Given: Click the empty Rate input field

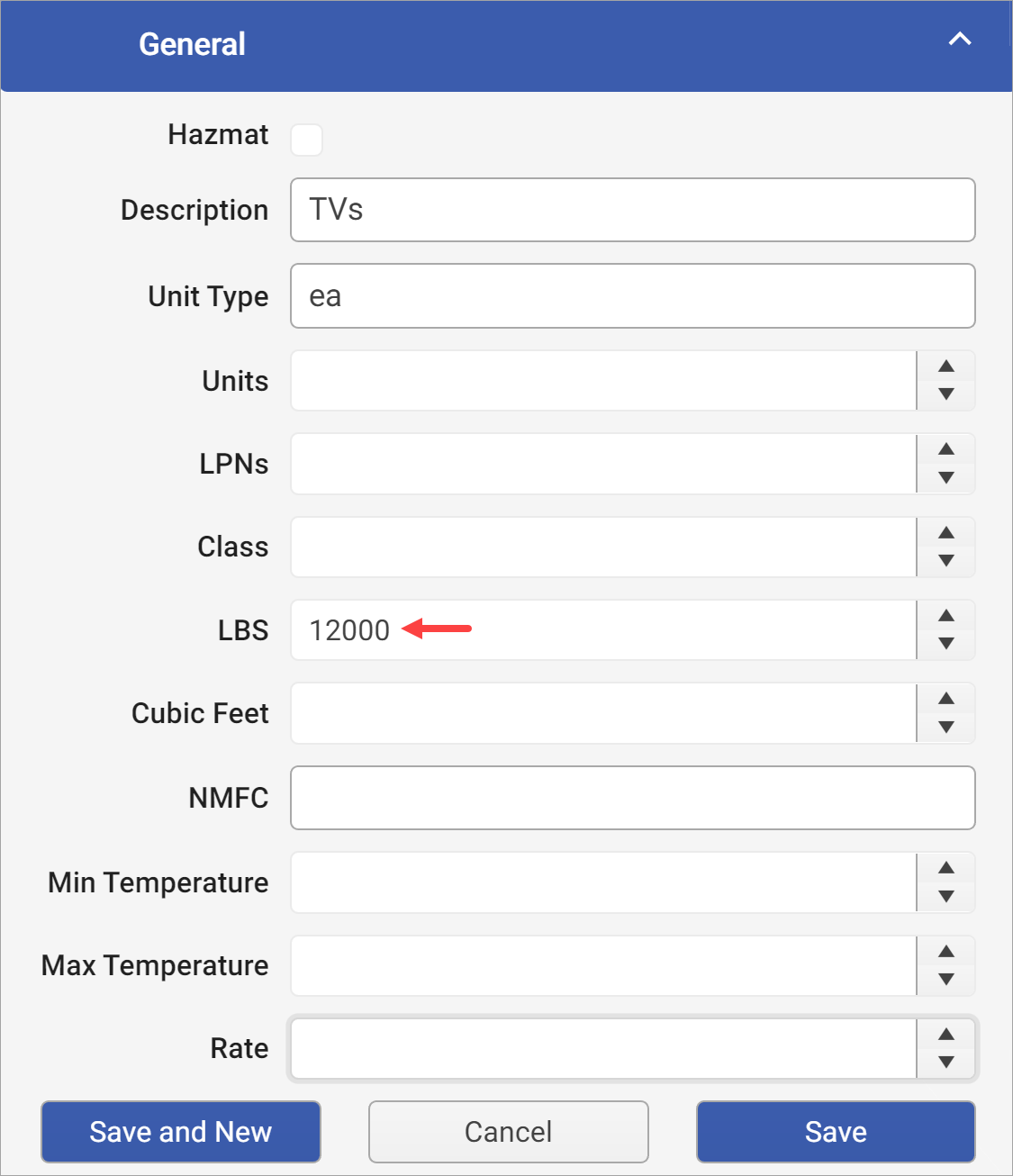Looking at the screenshot, I should (x=603, y=1048).
